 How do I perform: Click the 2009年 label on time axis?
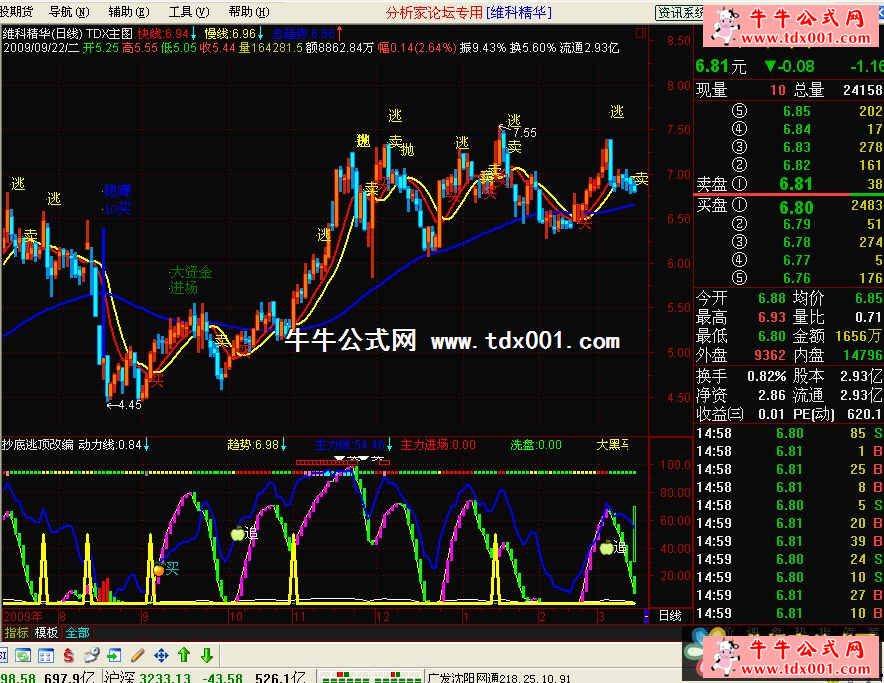tap(23, 616)
